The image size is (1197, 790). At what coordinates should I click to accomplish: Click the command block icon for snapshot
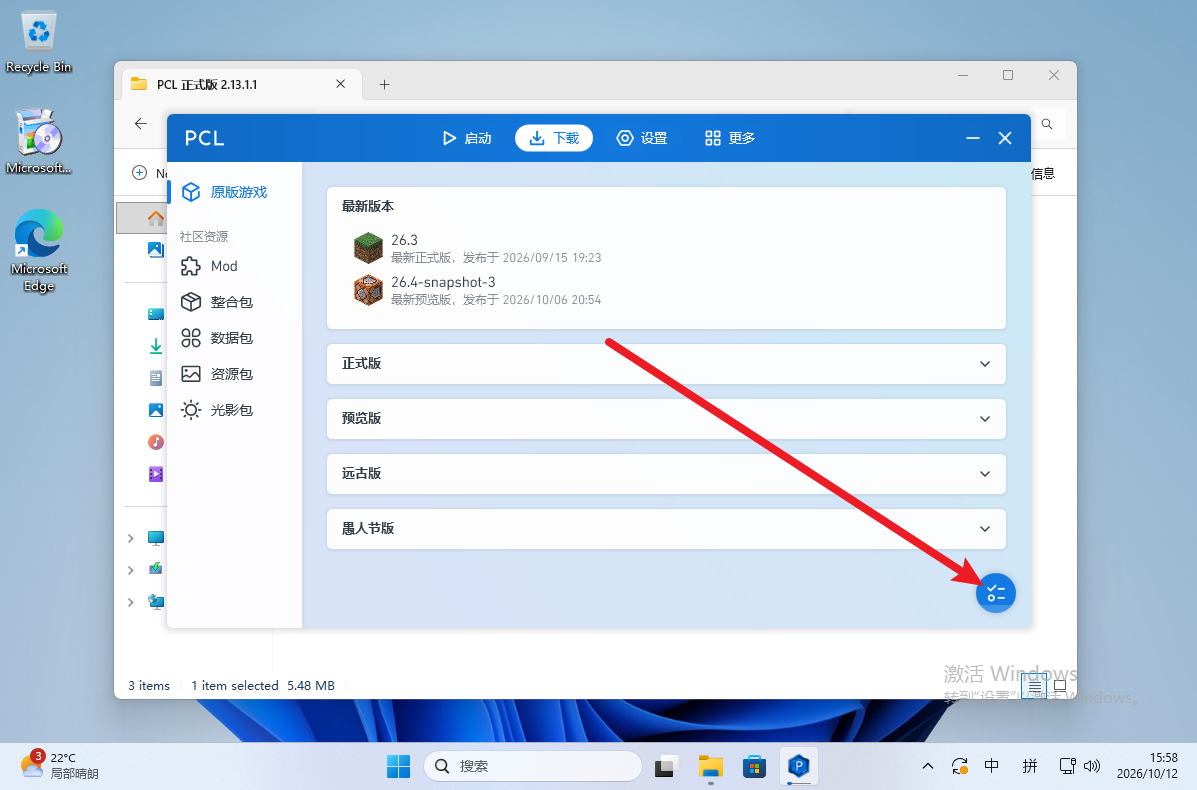[368, 290]
